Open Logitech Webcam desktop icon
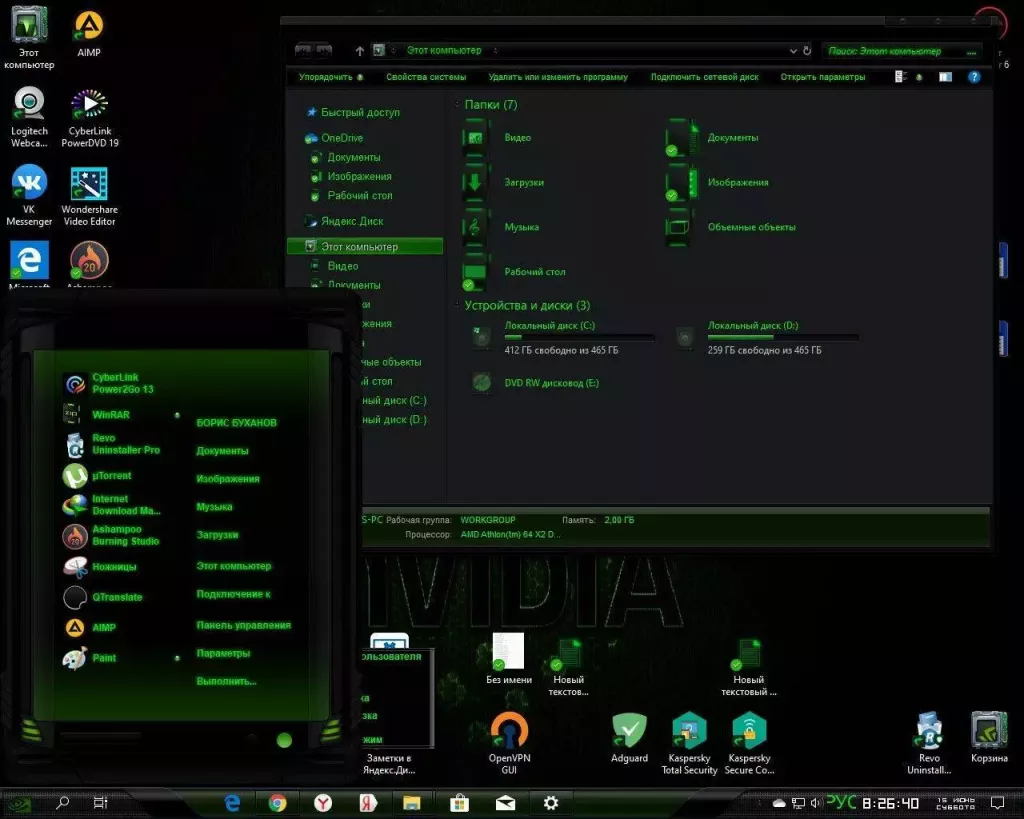1024x819 pixels. 29,118
